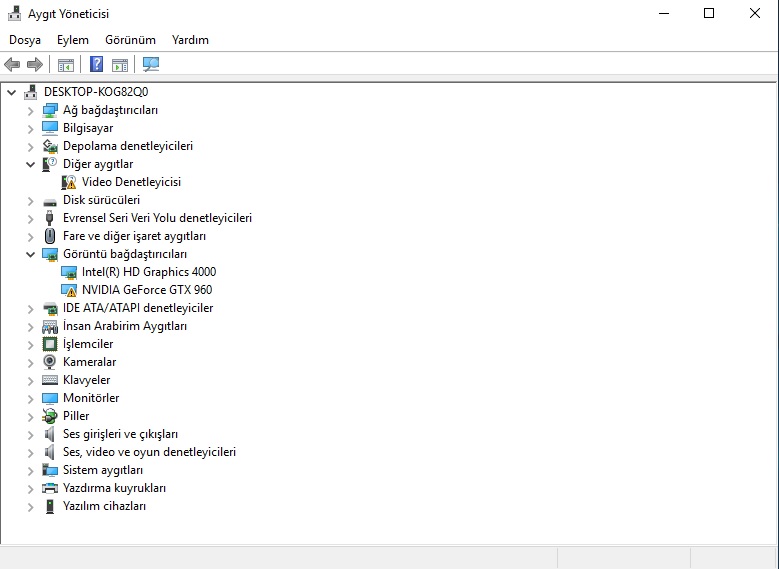Open the Dosya menu
The height and width of the screenshot is (569, 779).
click(x=25, y=40)
